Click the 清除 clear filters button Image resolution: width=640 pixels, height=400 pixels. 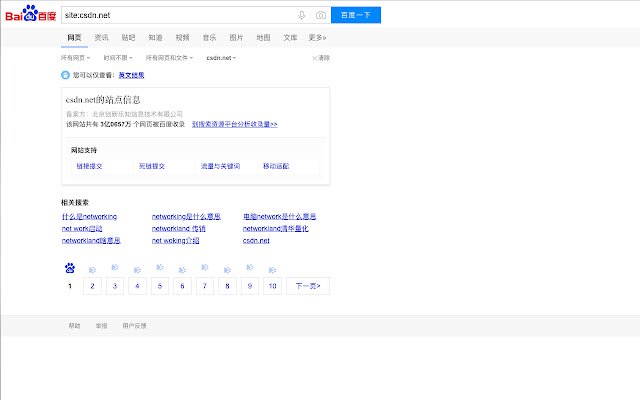(321, 58)
